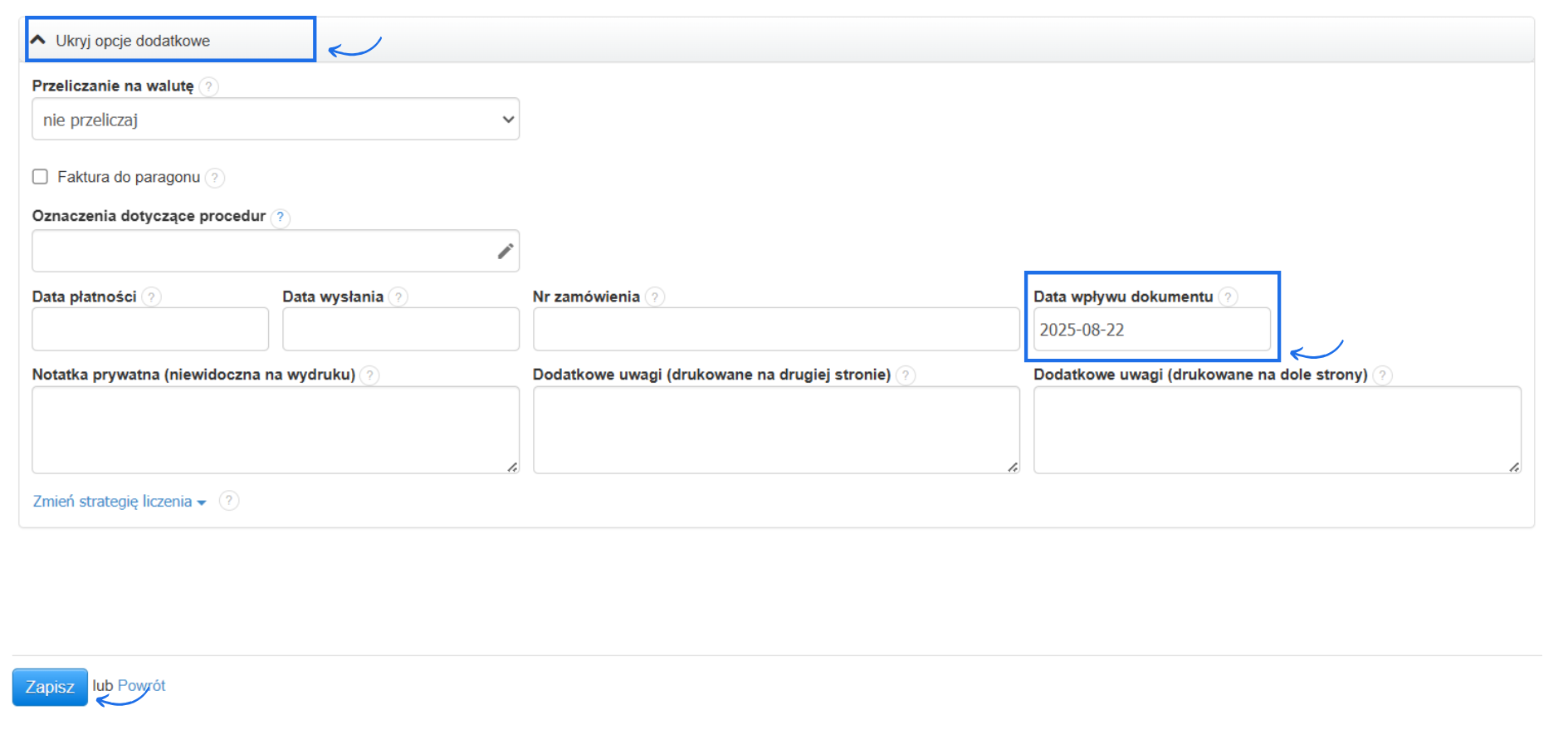1568x730 pixels.
Task: Open help for Data wpływu dokumentu
Action: point(1229,297)
